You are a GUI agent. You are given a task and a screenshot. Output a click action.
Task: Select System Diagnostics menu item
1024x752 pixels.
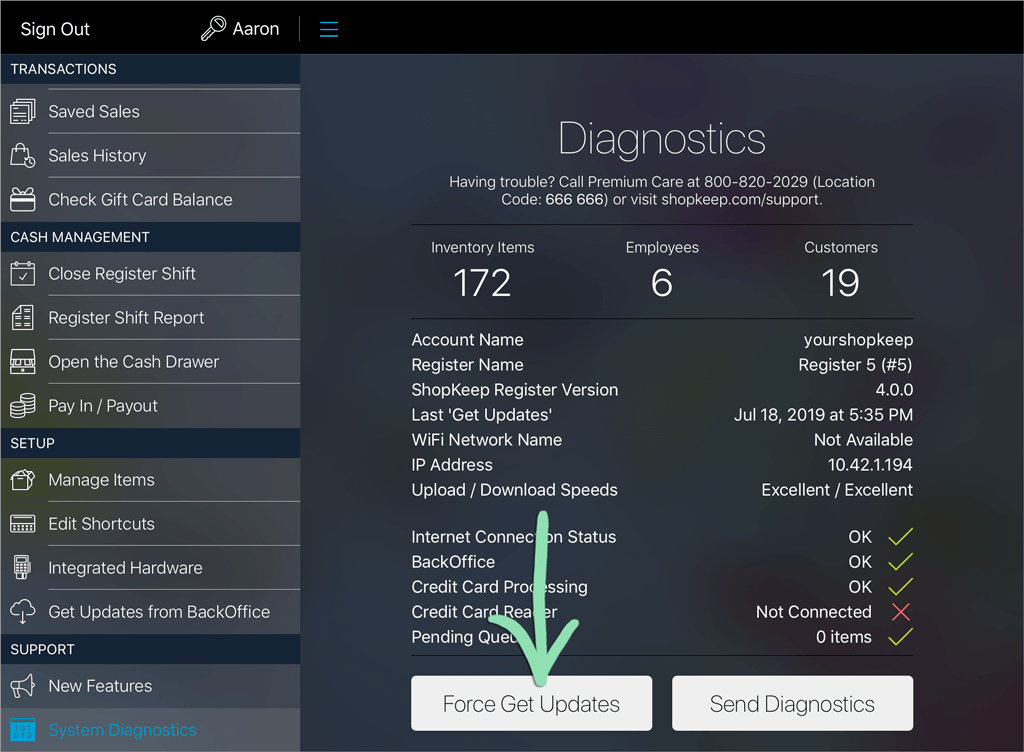(151, 730)
